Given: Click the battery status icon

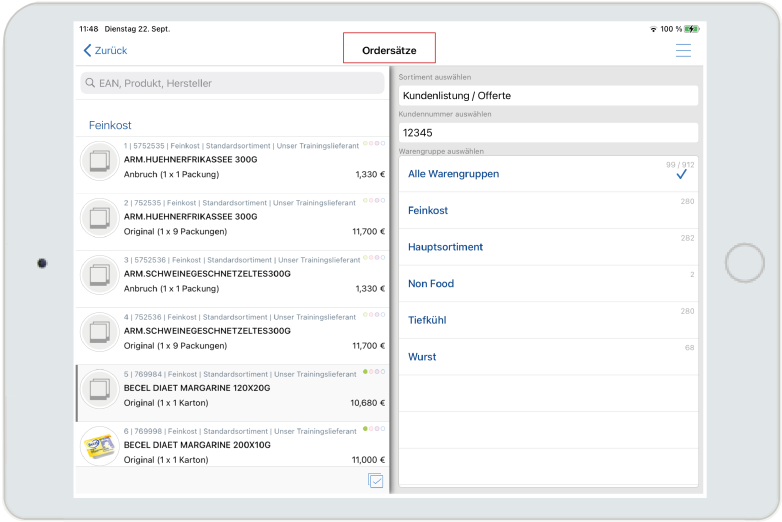Looking at the screenshot, I should 692,29.
